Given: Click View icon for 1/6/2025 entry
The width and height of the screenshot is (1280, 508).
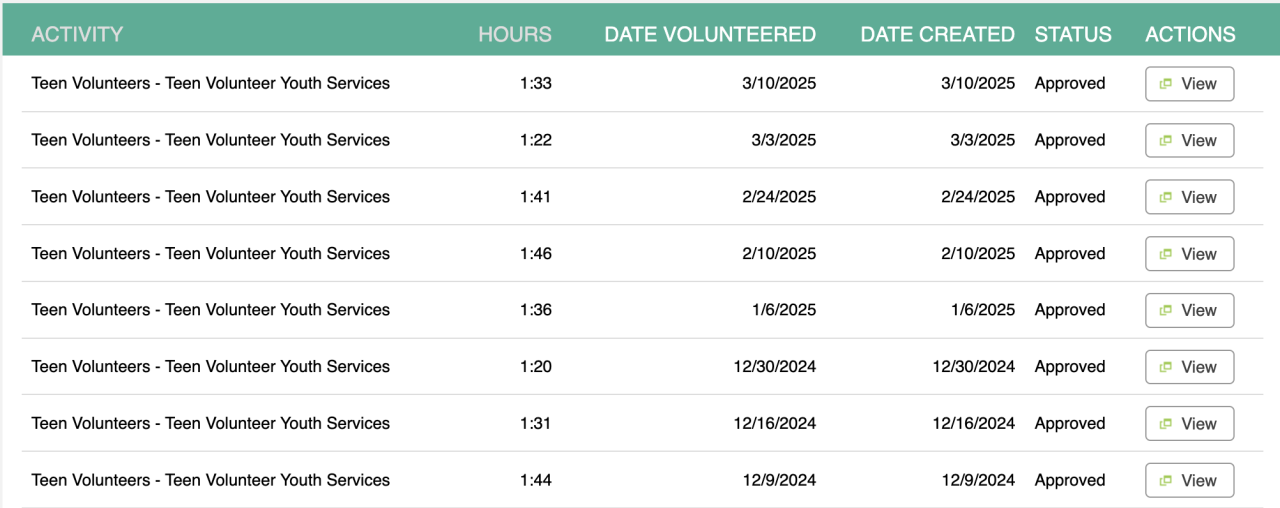Looking at the screenshot, I should (1165, 311).
